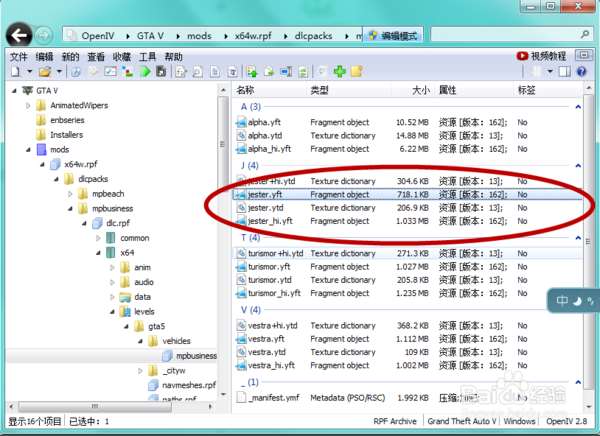This screenshot has width=600, height=436.
Task: Select enbseries folder in tree
Action: pyautogui.click(x=60, y=120)
